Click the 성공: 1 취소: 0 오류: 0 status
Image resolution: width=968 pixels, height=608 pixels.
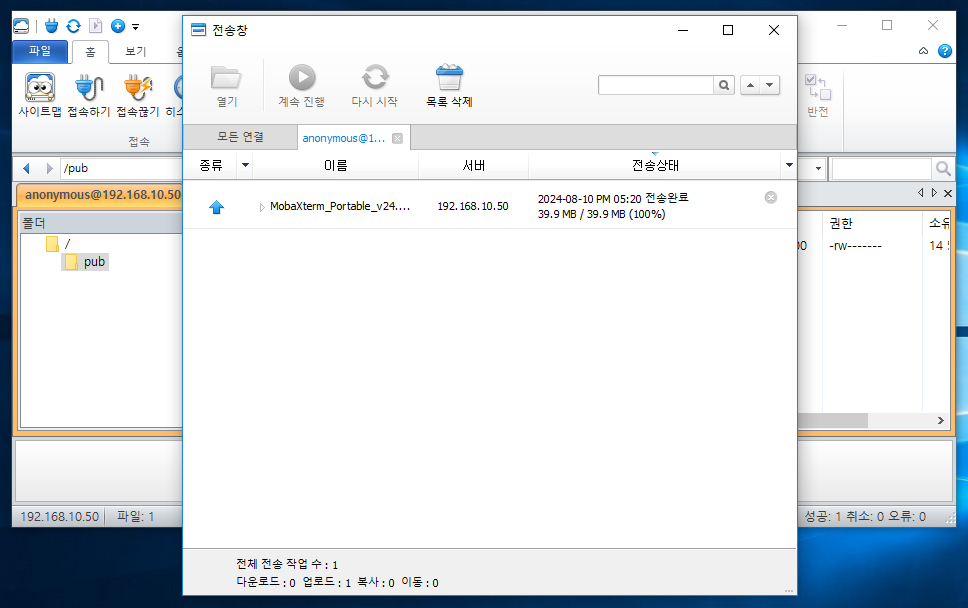[x=865, y=517]
